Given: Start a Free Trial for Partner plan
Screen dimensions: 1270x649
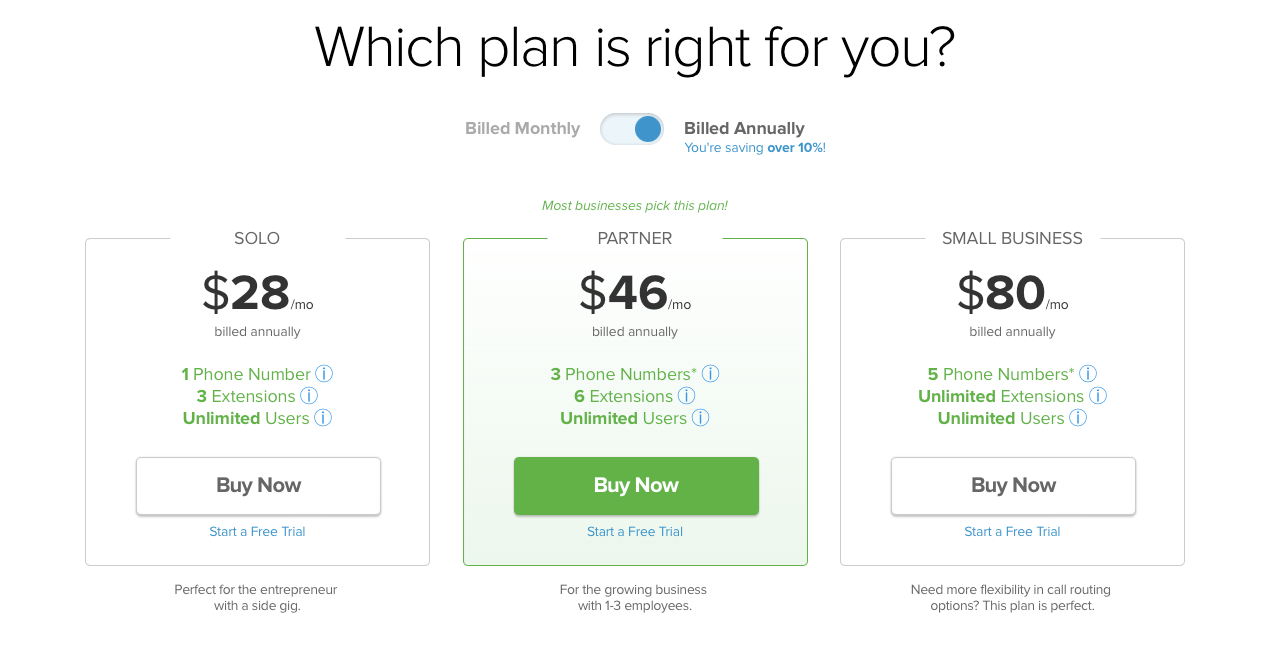Looking at the screenshot, I should [x=635, y=532].
